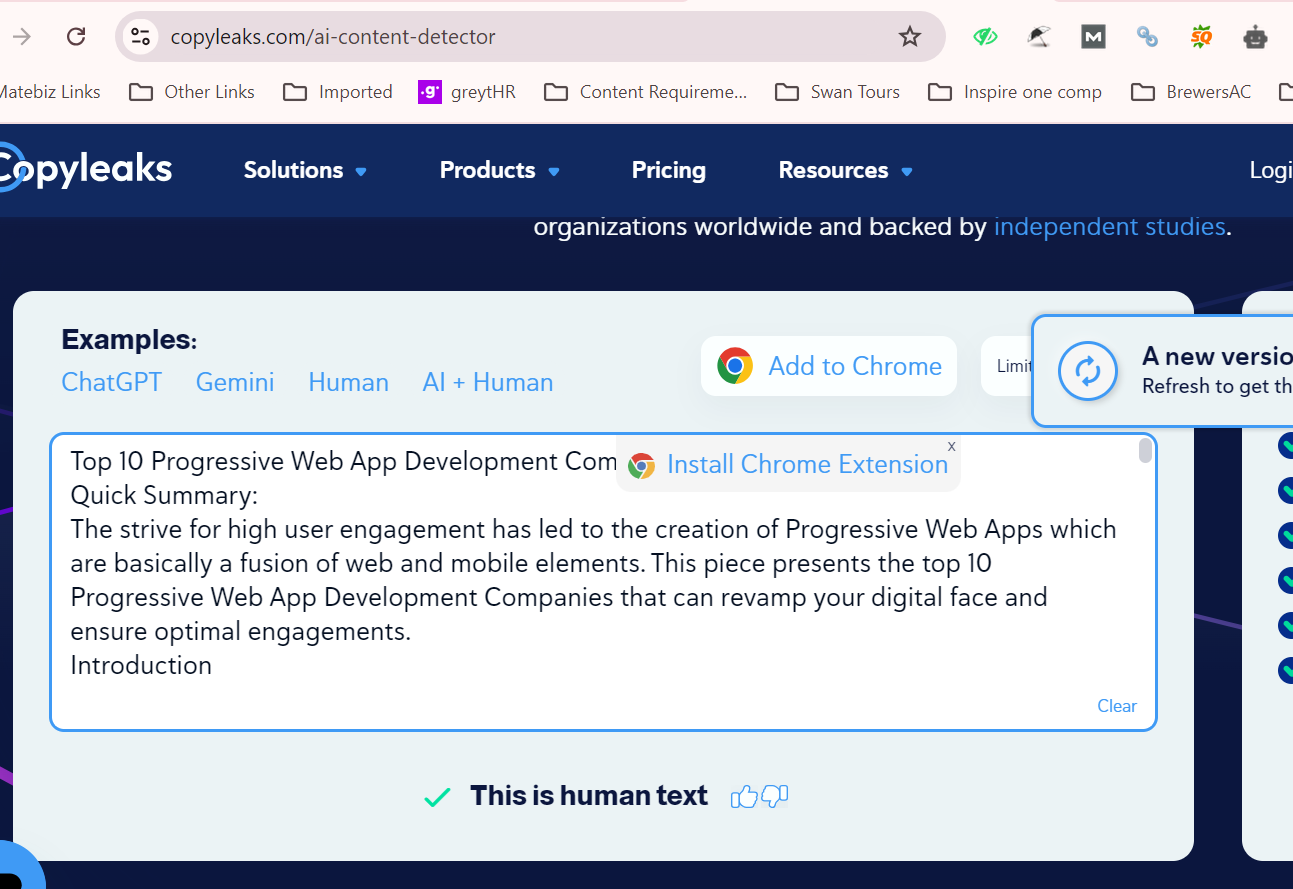Load the Gemini example
The width and height of the screenshot is (1293, 889).
[x=235, y=382]
